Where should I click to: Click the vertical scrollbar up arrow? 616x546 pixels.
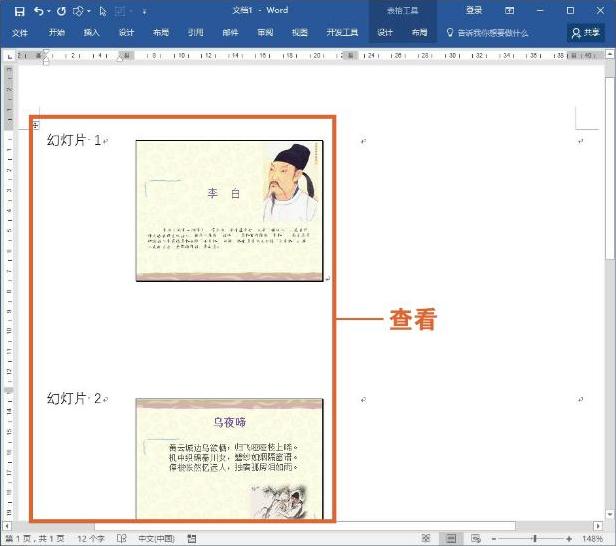(x=610, y=54)
